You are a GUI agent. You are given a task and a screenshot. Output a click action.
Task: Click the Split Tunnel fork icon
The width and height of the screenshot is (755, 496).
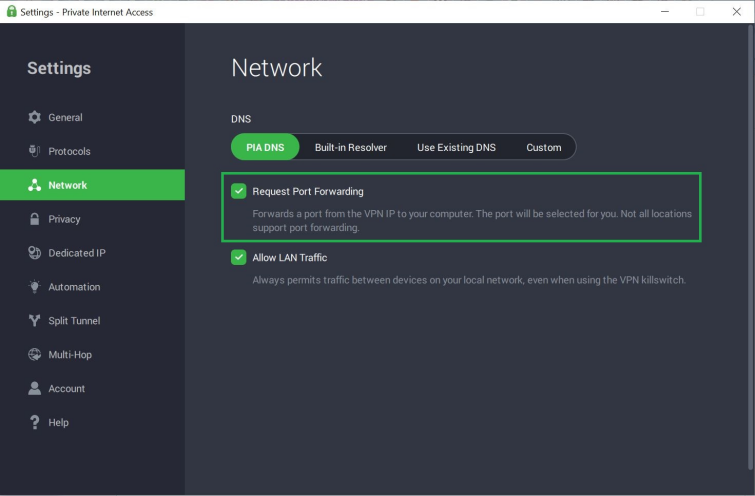point(34,321)
